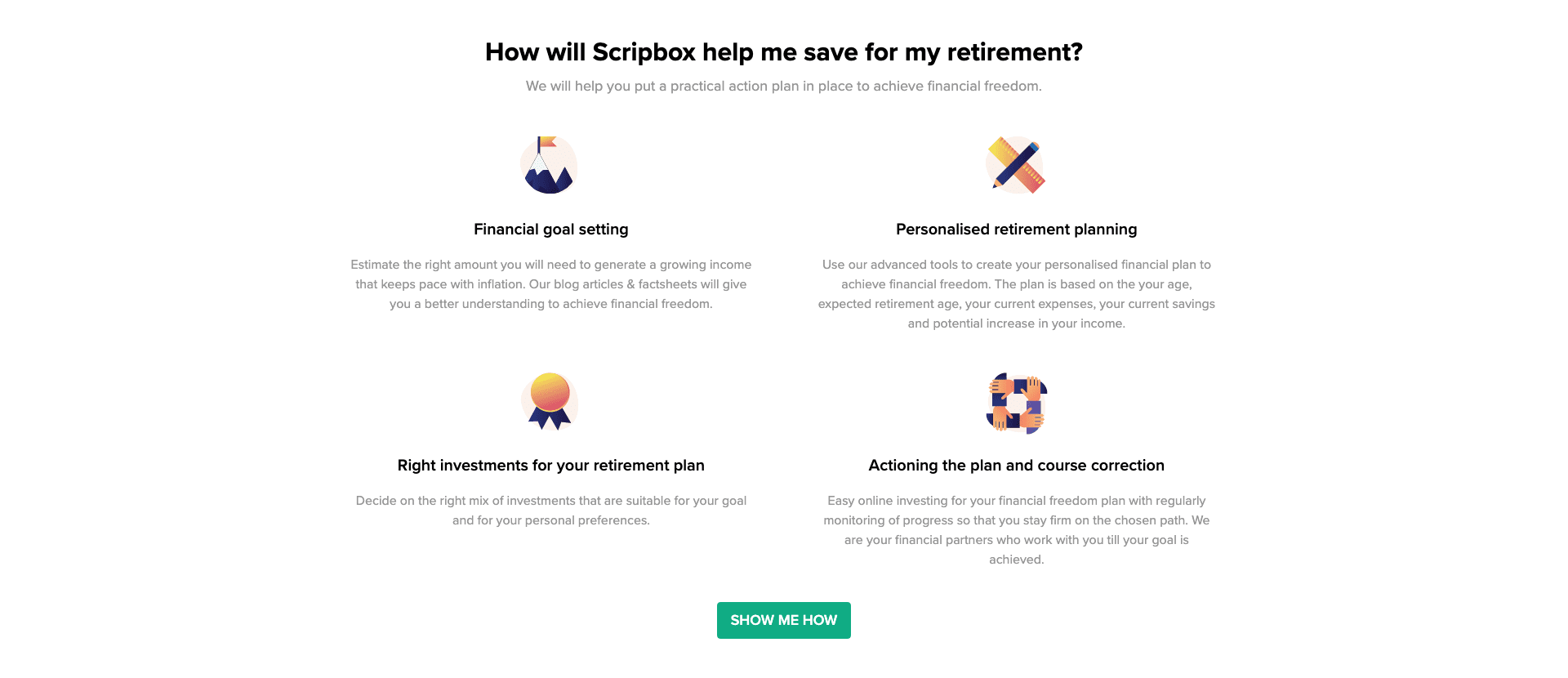1568x678 pixels.
Task: Click the paragraph about estimating the right amount
Action: [x=551, y=284]
